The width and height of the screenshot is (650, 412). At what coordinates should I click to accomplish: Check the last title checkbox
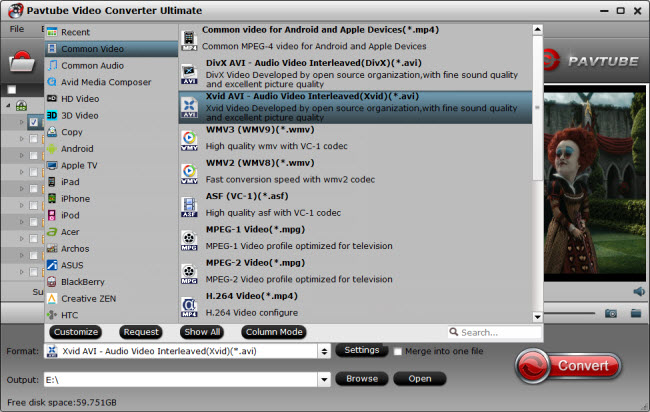tap(34, 272)
